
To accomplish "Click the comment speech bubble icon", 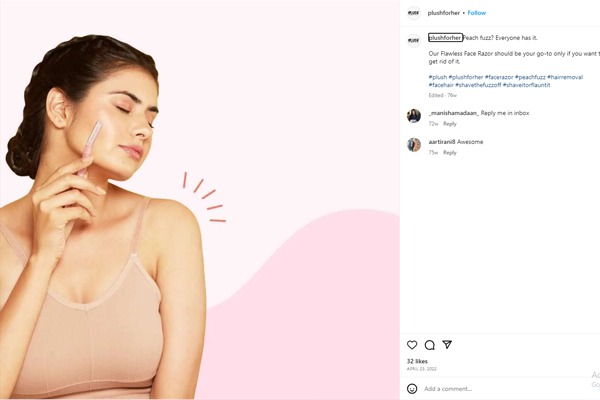I will 429,345.
